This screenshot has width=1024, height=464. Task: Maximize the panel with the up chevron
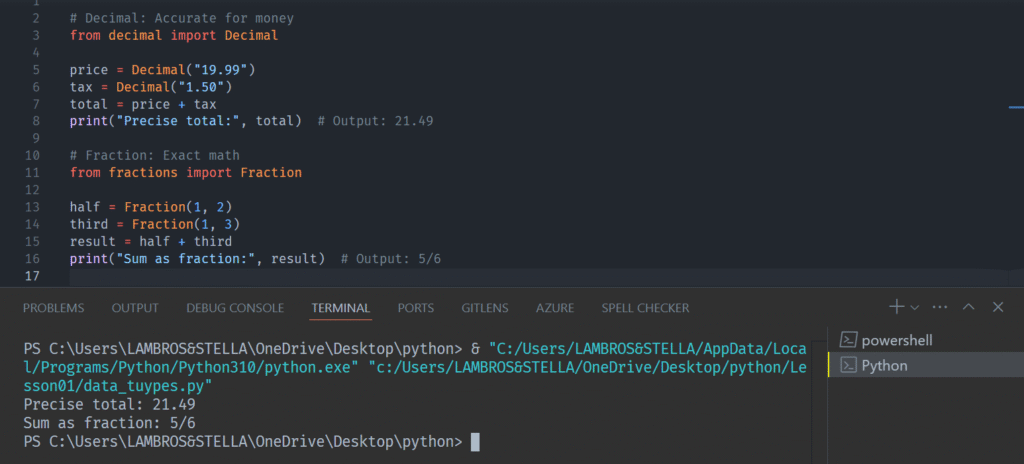coord(968,307)
